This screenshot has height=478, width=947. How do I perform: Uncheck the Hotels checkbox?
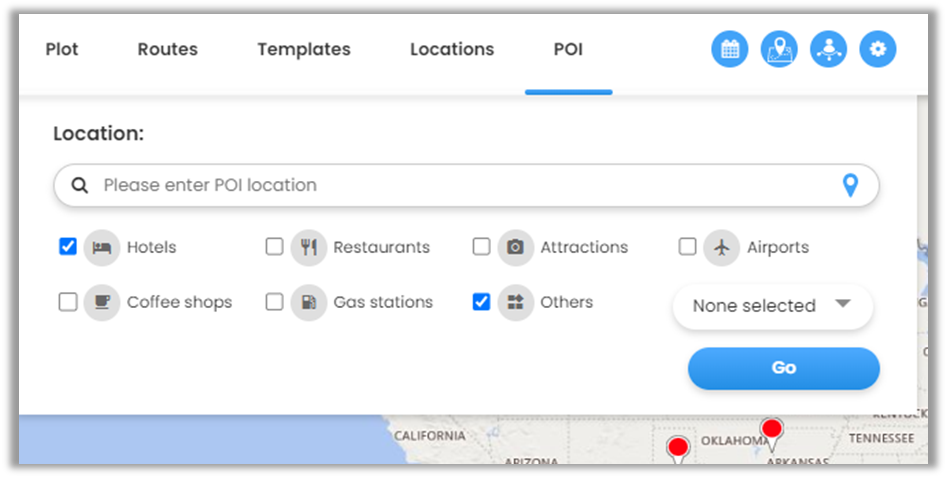tap(68, 247)
